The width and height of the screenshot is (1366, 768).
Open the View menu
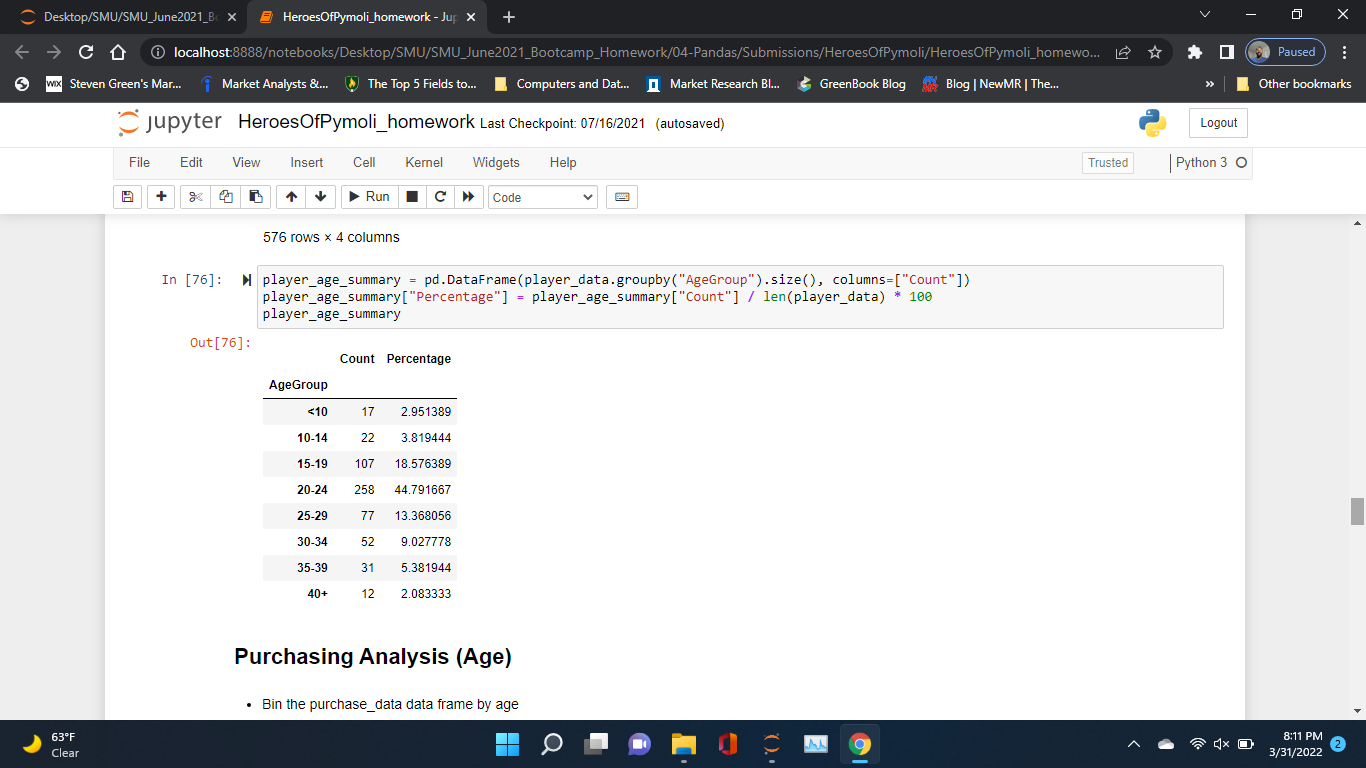pos(246,162)
